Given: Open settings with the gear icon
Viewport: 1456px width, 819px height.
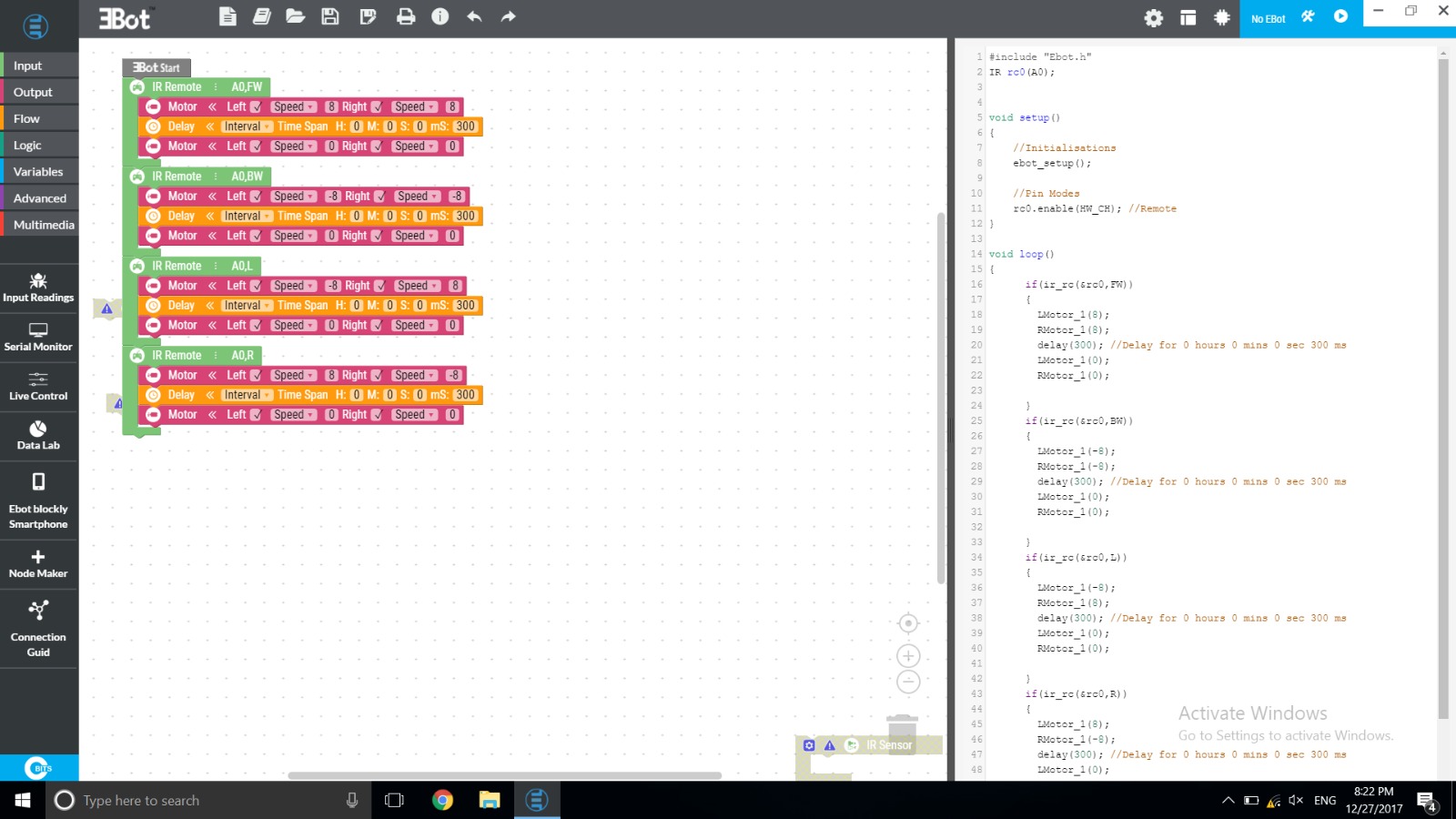Looking at the screenshot, I should 1153,18.
